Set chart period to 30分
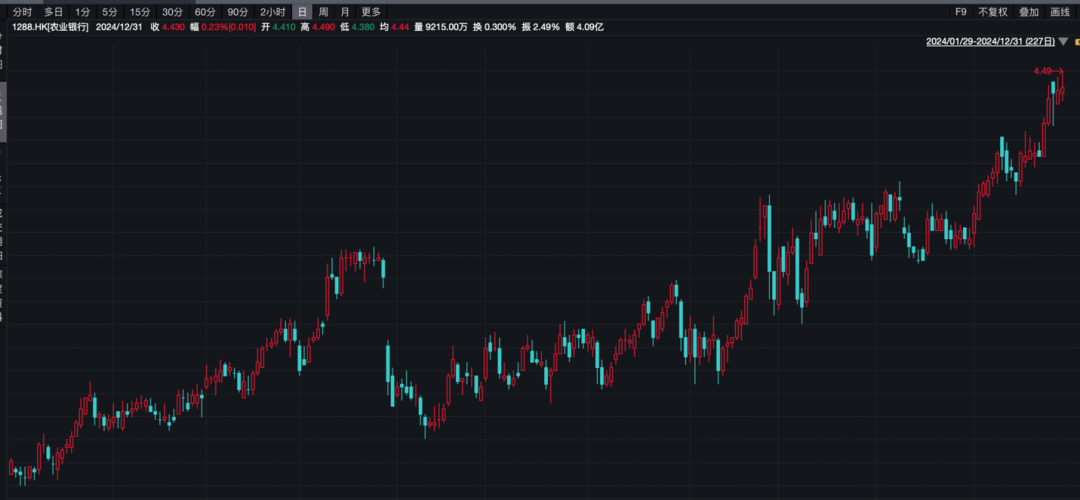1080x500 pixels. pyautogui.click(x=172, y=12)
